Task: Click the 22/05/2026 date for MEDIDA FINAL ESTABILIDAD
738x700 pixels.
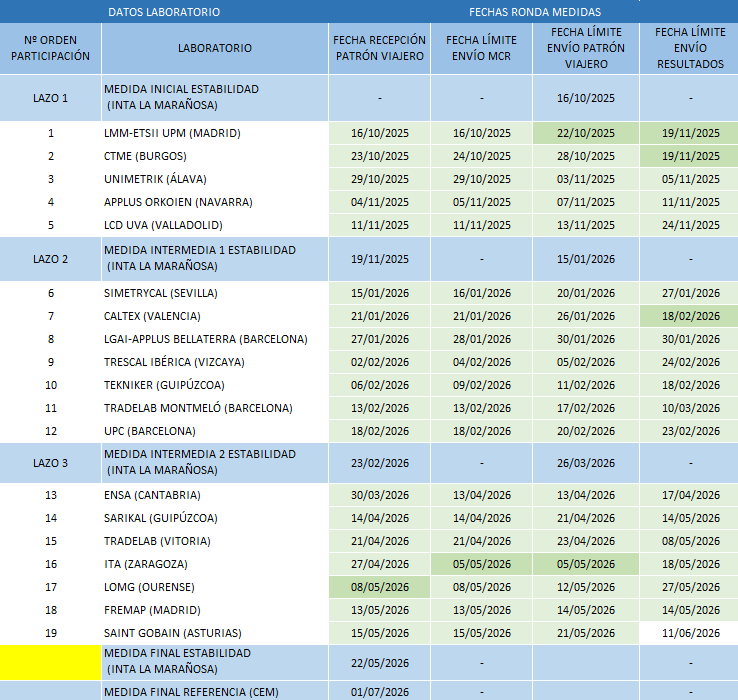Action: pyautogui.click(x=379, y=663)
